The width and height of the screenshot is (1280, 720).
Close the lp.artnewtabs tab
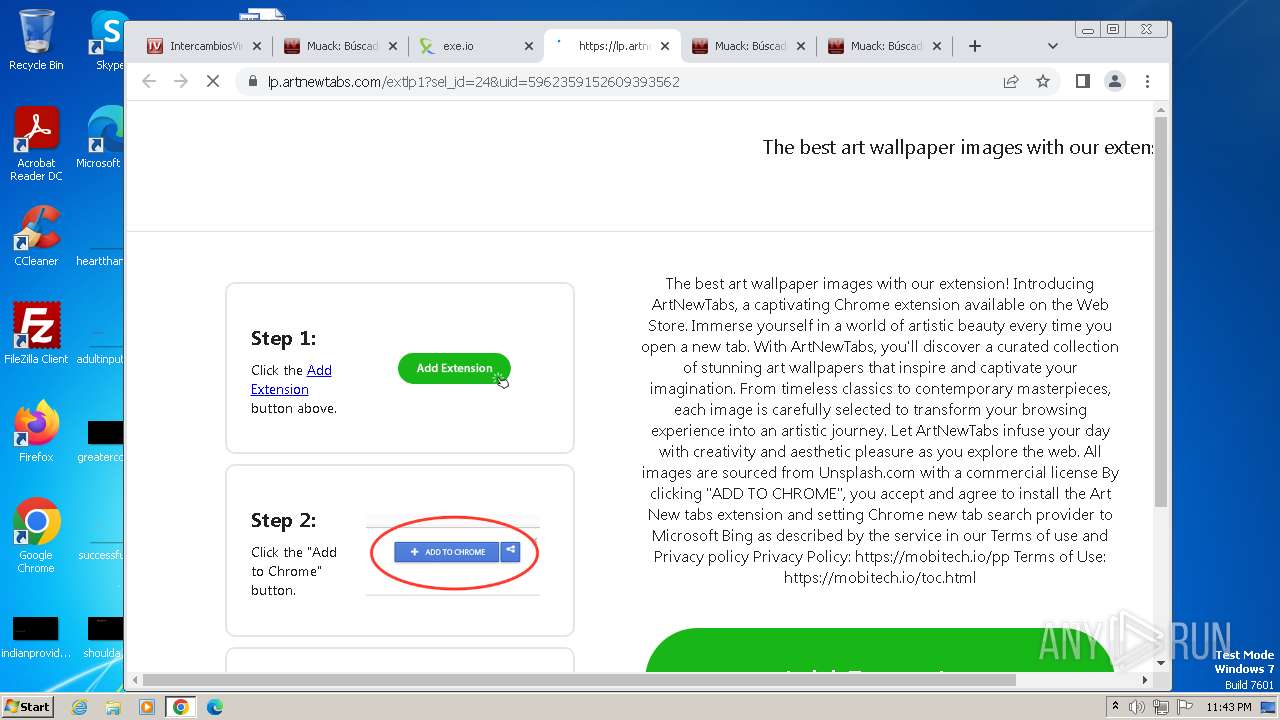point(665,46)
